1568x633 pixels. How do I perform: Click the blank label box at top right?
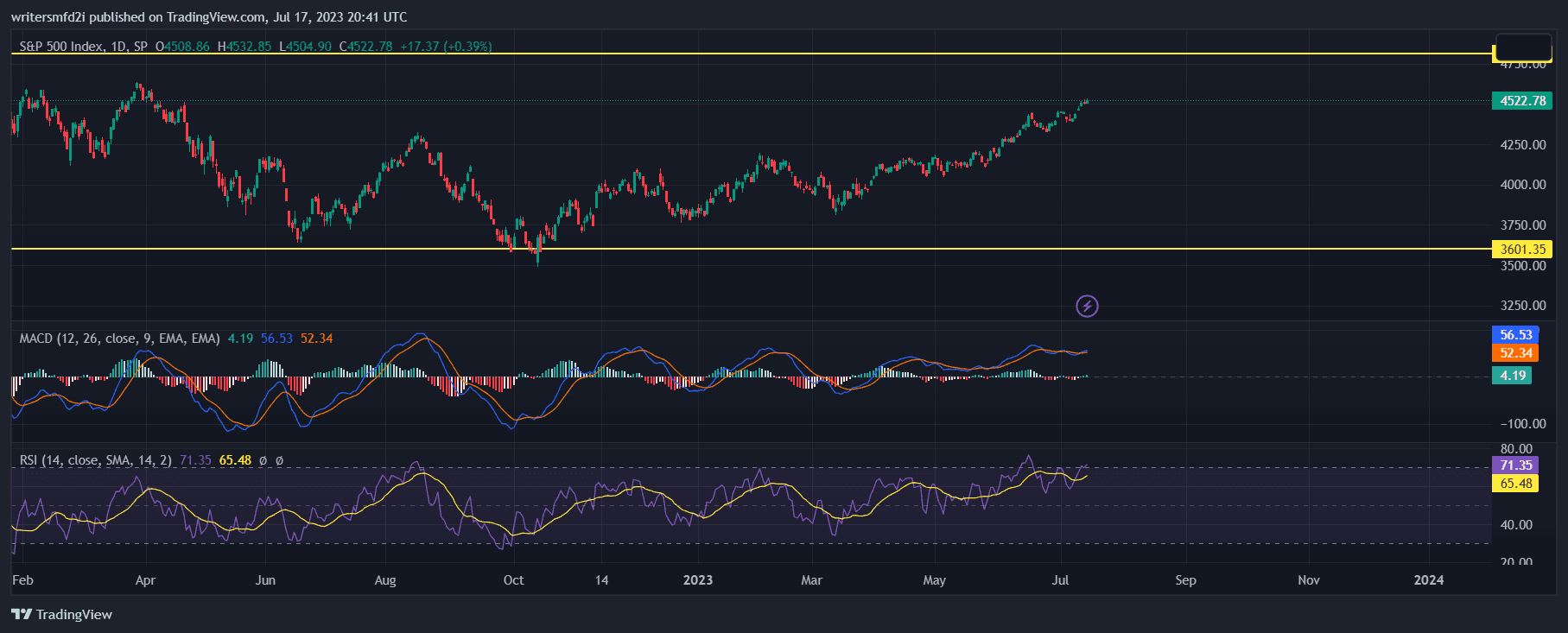(x=1523, y=47)
